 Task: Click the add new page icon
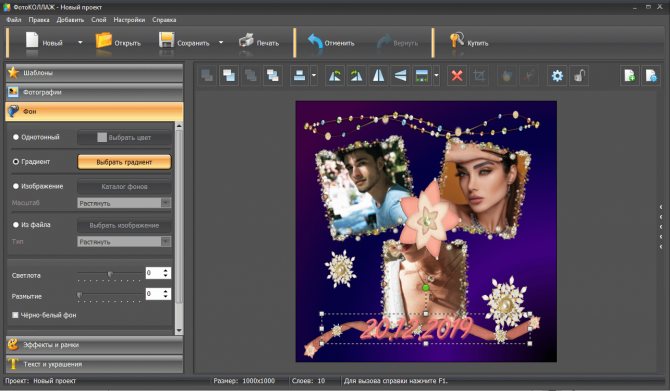[629, 76]
